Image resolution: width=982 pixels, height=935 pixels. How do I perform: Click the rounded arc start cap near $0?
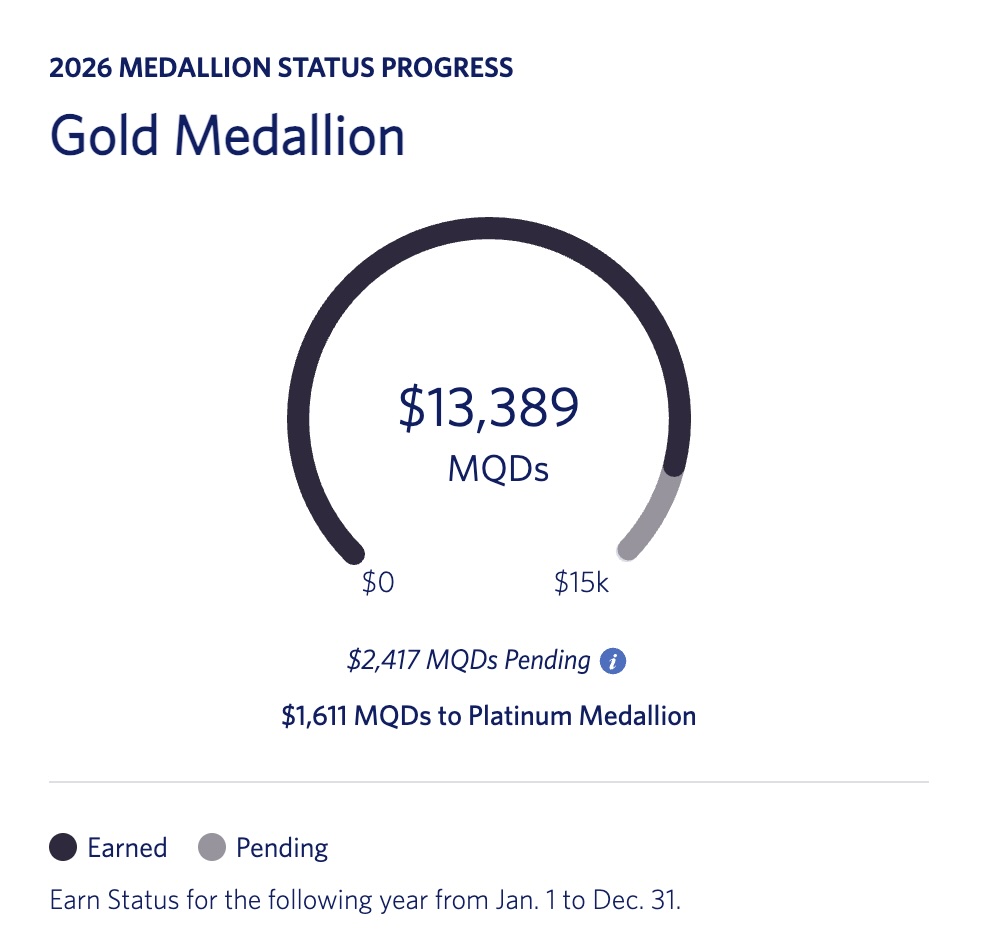[351, 551]
